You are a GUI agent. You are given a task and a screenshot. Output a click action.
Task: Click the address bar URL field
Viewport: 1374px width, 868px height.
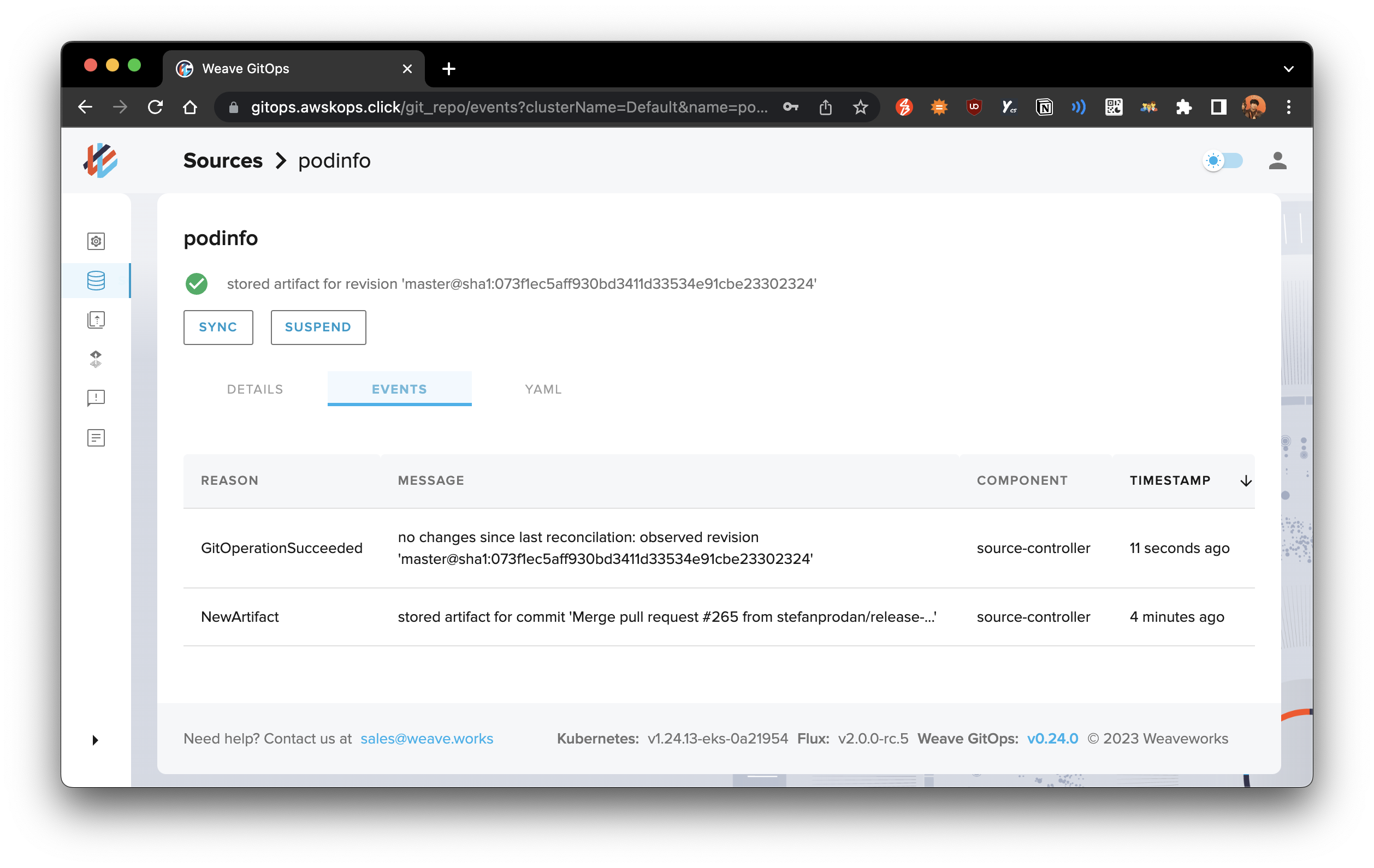[509, 107]
